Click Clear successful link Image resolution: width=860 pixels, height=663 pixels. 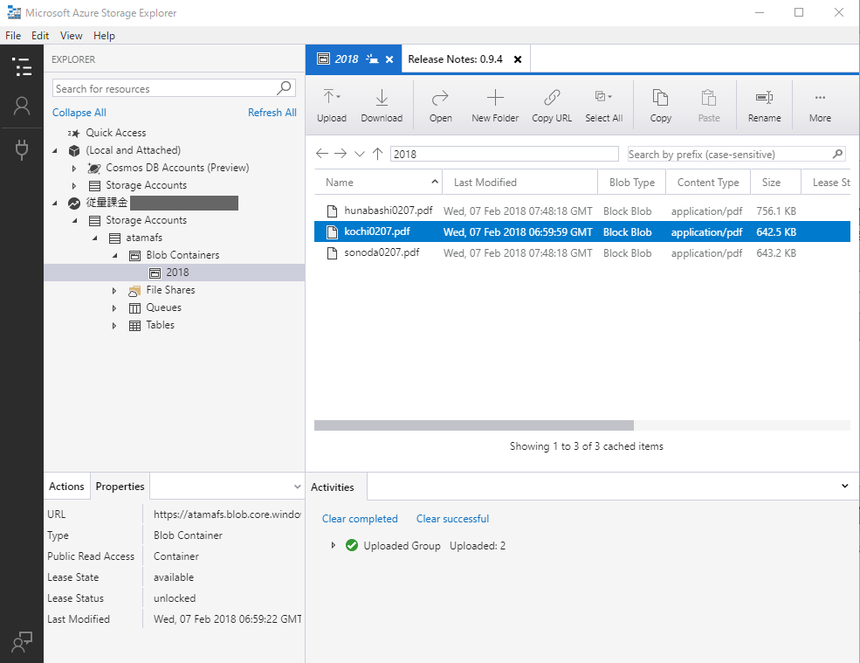[x=452, y=519]
